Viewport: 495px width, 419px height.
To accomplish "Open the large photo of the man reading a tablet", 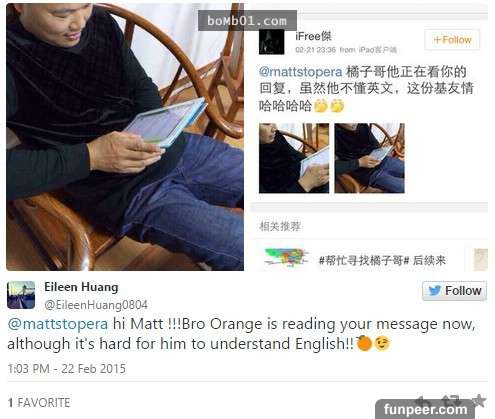I will (125, 137).
